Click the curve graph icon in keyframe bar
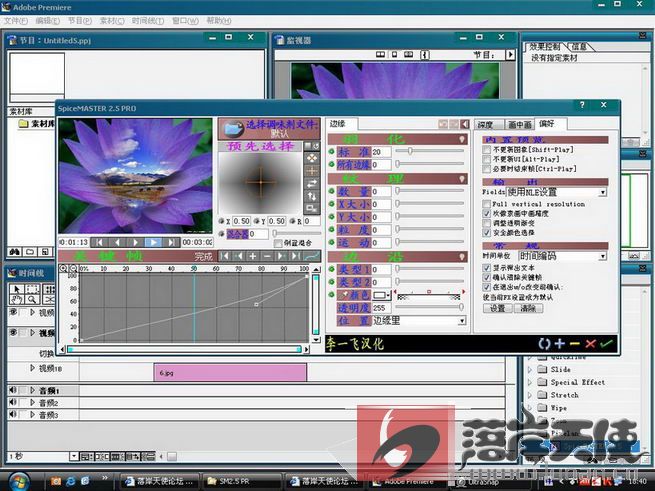 [x=312, y=256]
